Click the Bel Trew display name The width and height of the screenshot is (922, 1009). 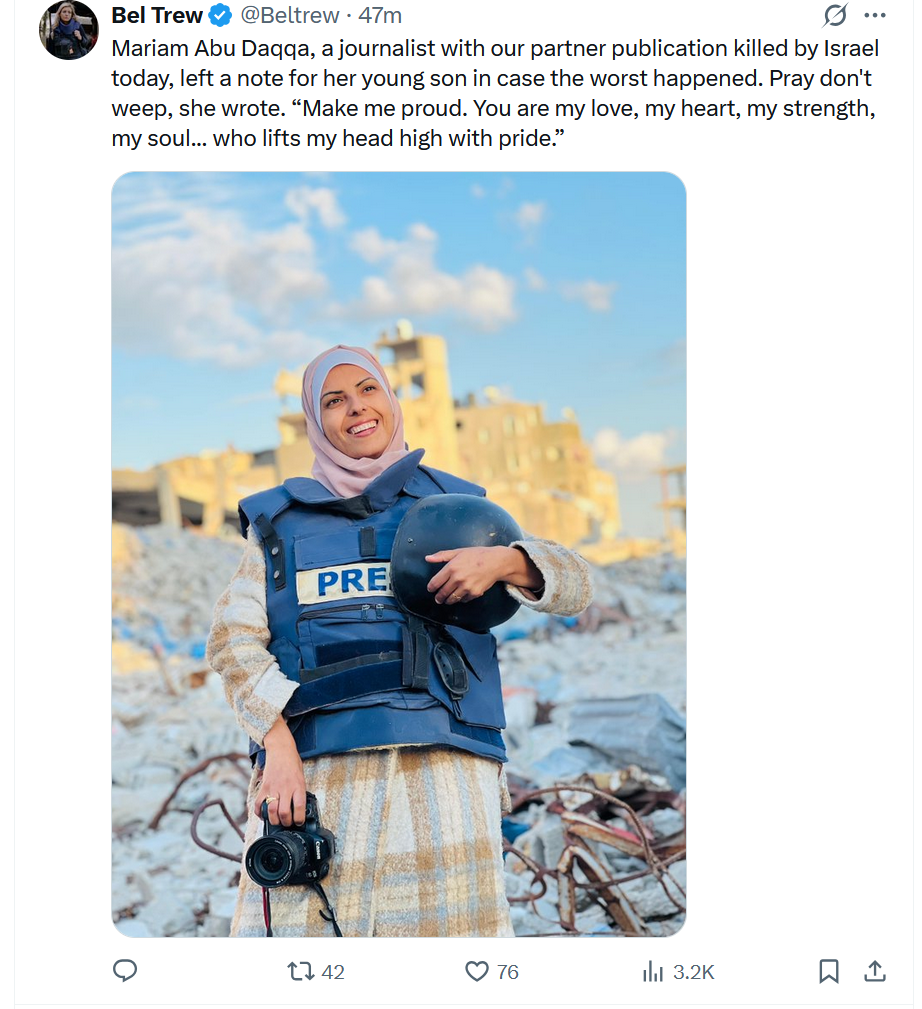[156, 15]
